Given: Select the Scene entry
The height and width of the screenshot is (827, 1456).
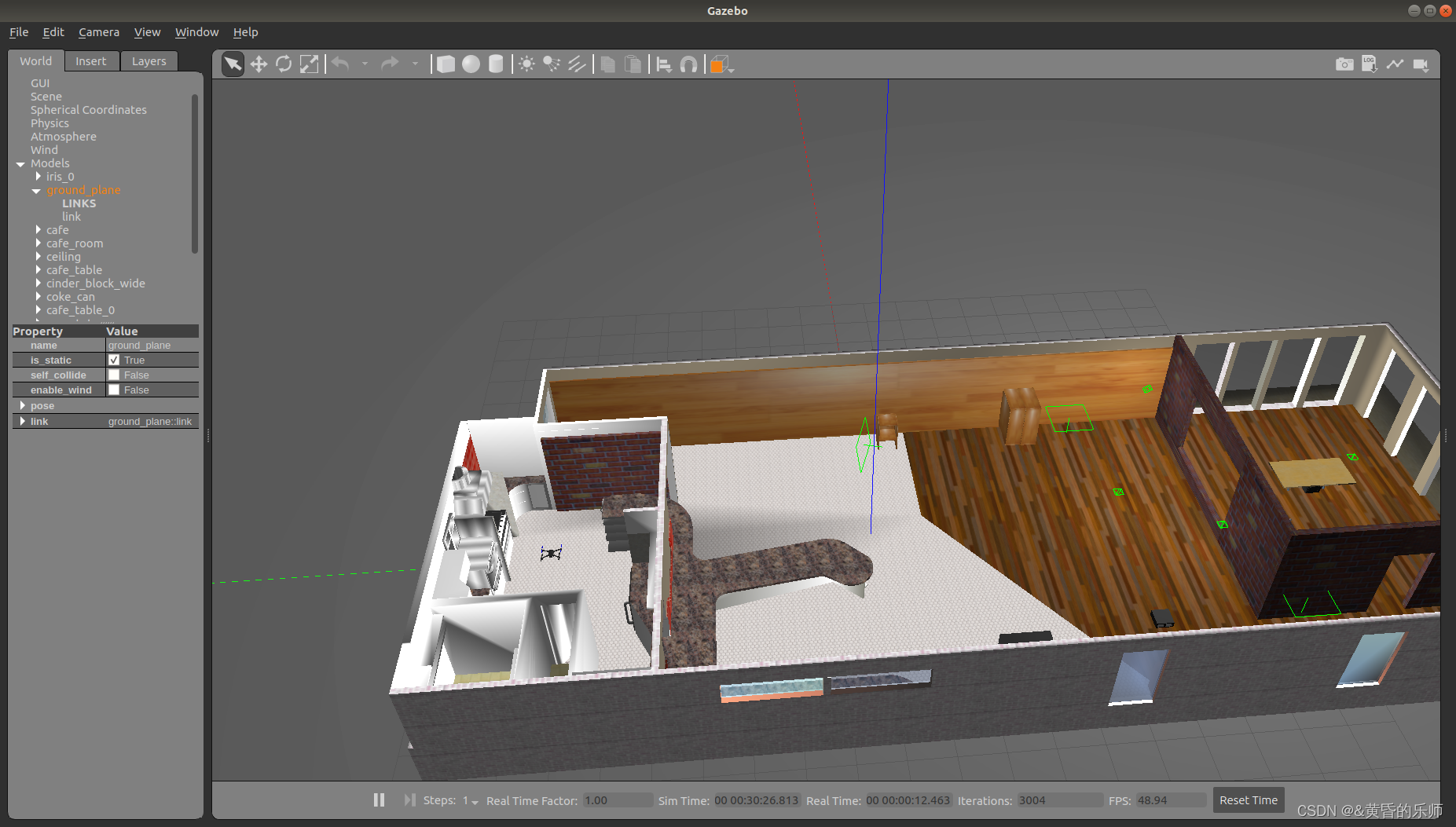Looking at the screenshot, I should (46, 97).
